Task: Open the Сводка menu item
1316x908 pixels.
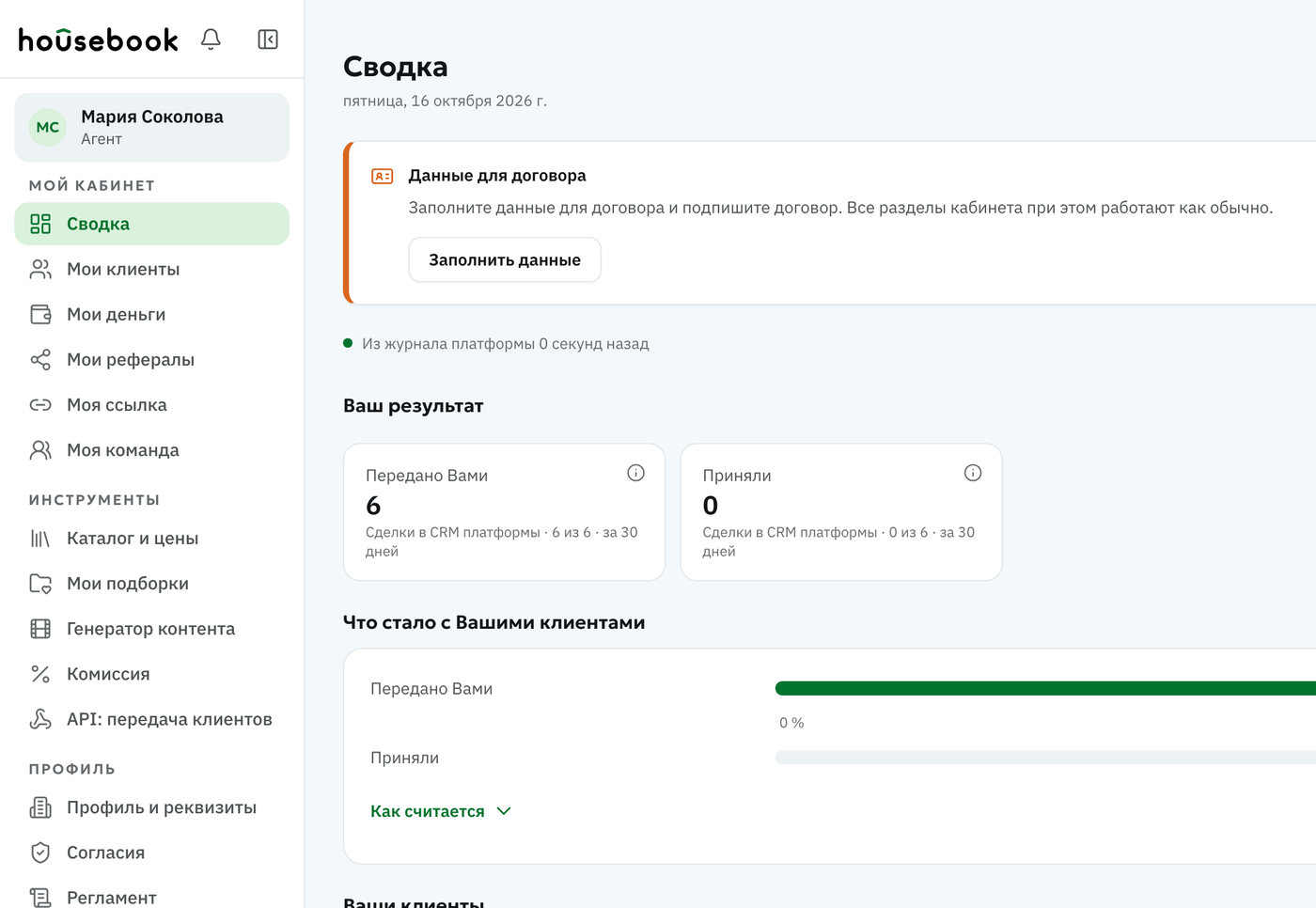Action: tap(151, 224)
